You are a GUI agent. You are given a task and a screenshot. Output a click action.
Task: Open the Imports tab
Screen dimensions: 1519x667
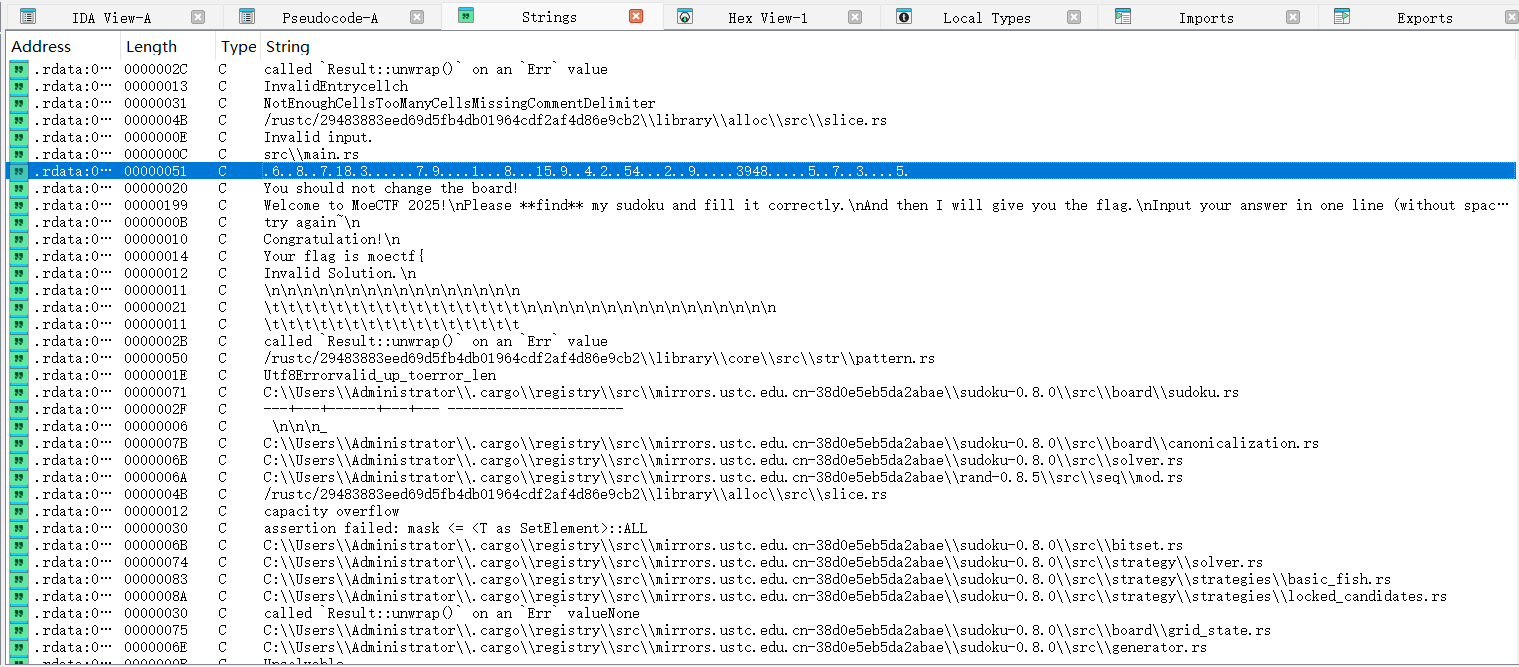click(x=1205, y=18)
